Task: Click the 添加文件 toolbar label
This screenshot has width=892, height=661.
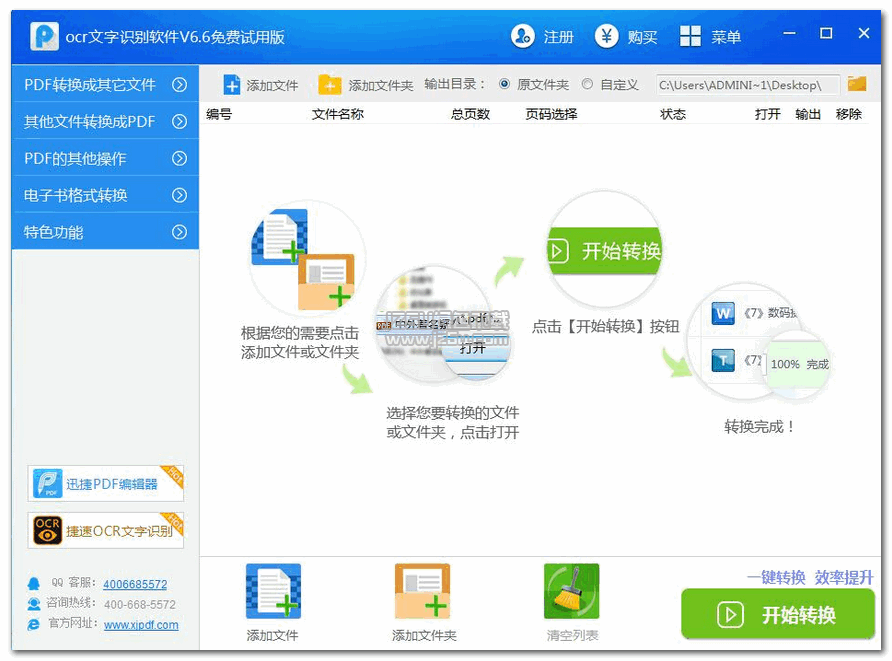Action: [272, 85]
